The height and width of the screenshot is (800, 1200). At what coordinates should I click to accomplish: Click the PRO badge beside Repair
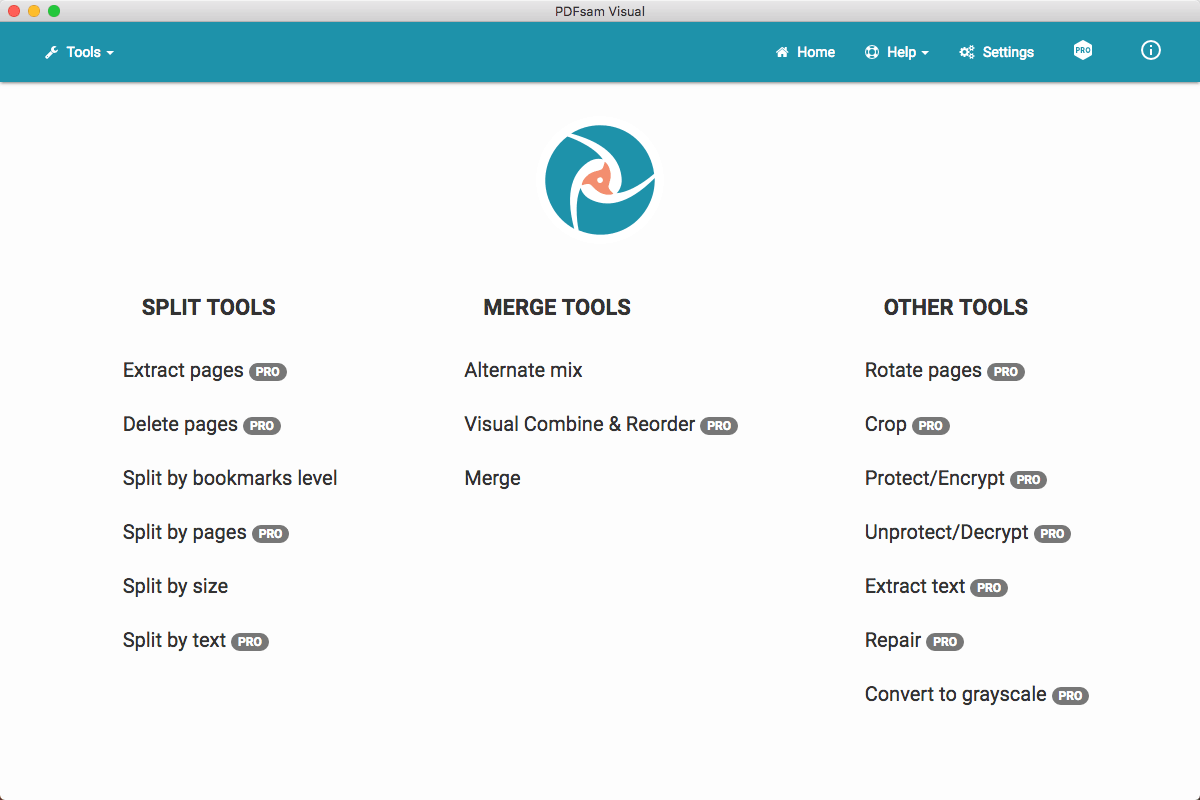[x=945, y=642]
